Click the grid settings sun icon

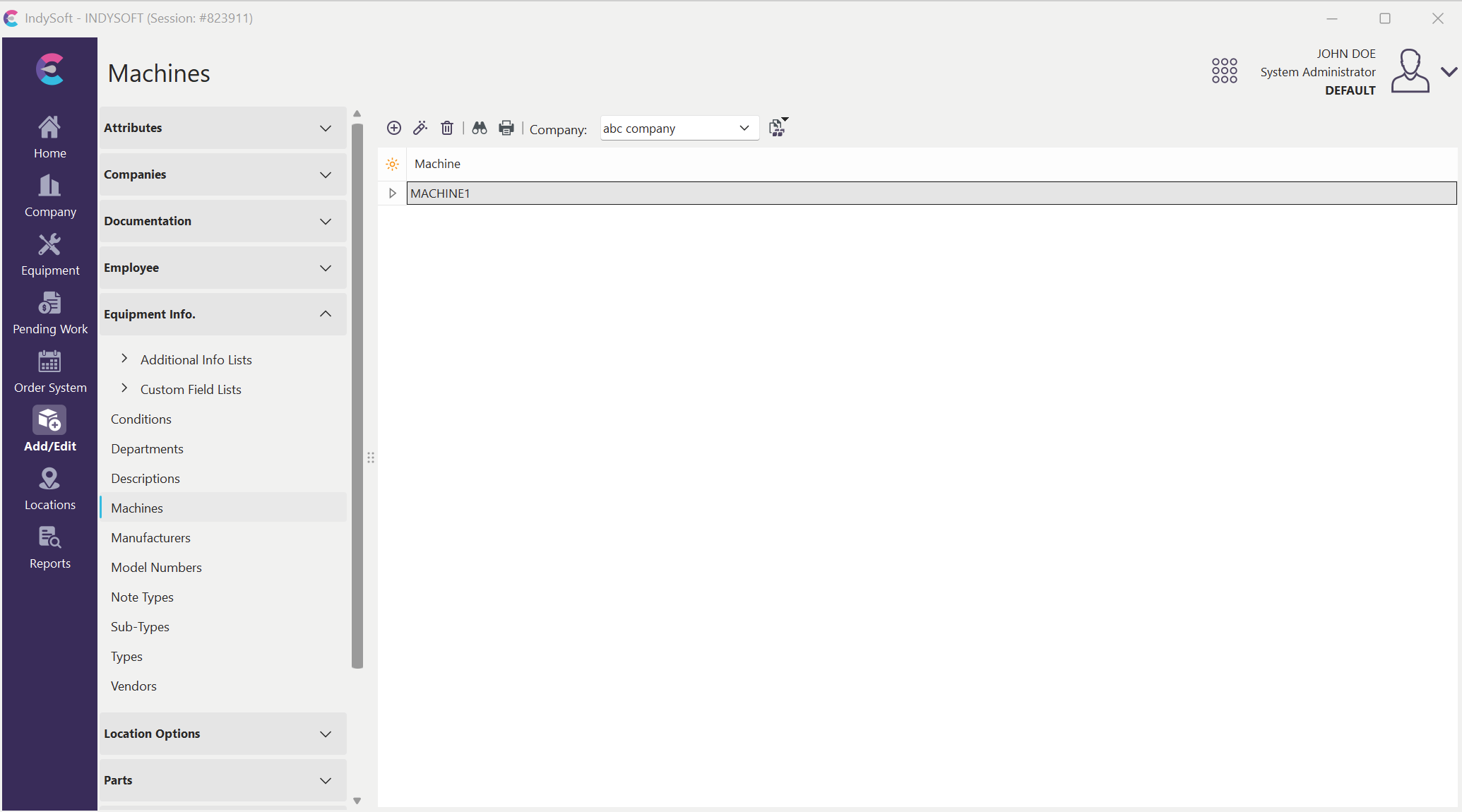coord(393,164)
